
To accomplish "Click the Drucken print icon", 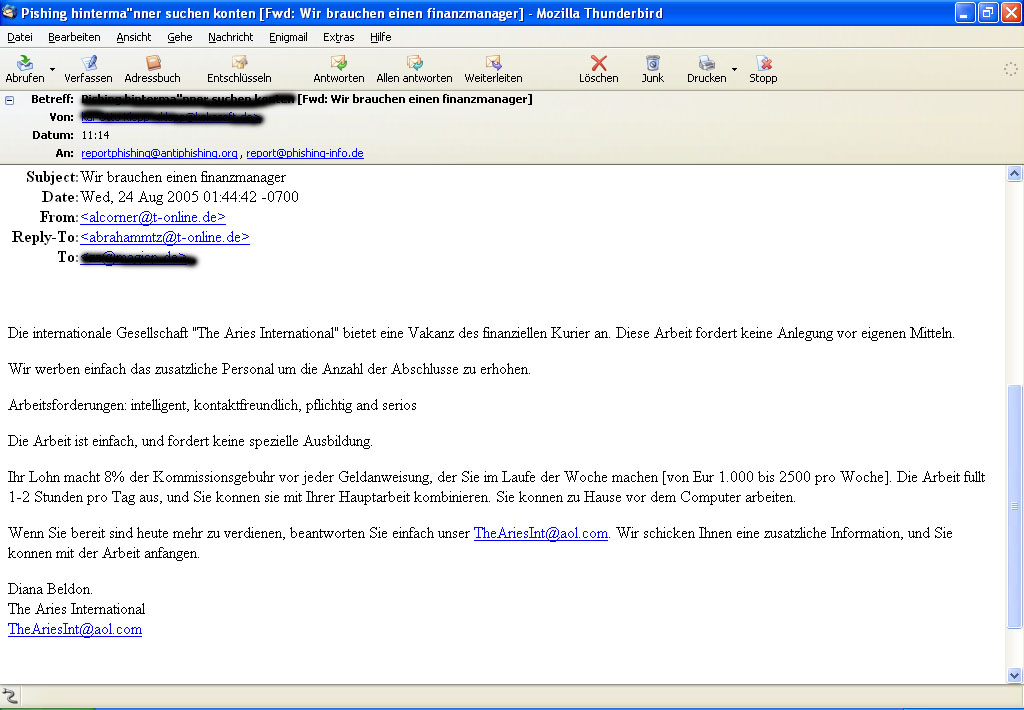I will click(x=707, y=63).
